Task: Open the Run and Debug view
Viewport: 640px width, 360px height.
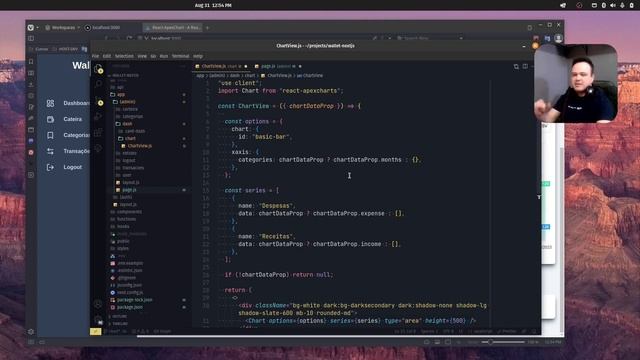Action: pyautogui.click(x=98, y=117)
